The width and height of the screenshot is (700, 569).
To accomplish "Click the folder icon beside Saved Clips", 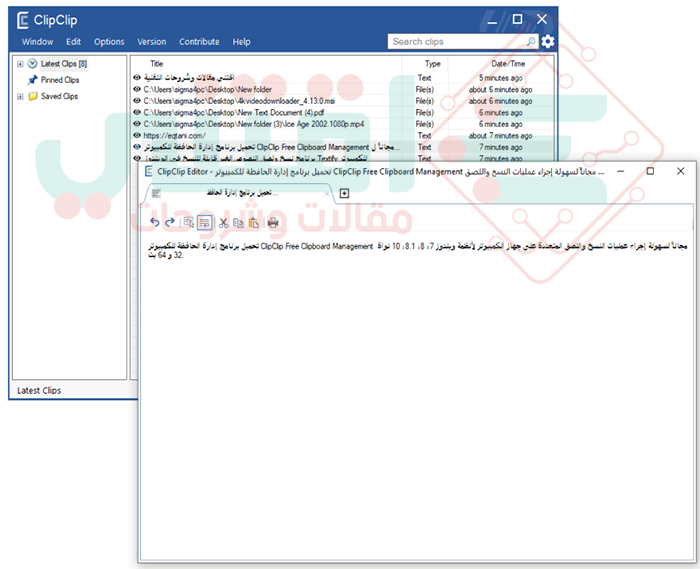I will (x=33, y=96).
